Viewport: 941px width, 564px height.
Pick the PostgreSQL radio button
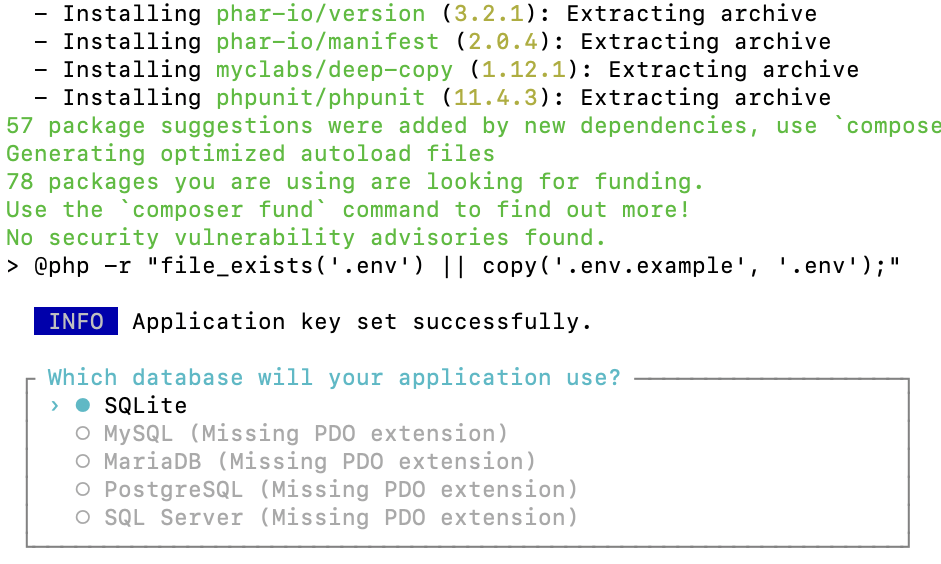(83, 490)
